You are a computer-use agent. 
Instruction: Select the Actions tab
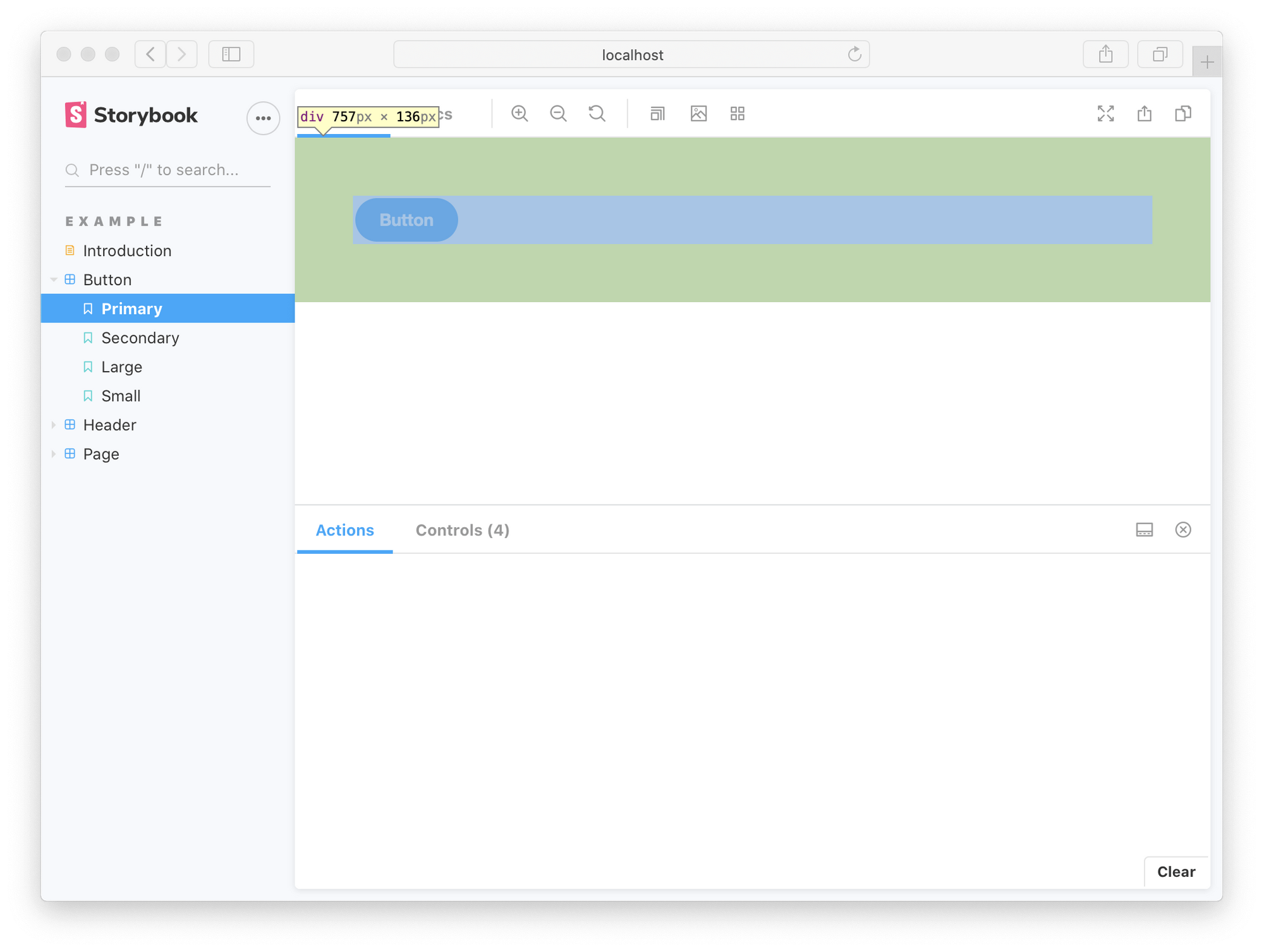point(344,530)
